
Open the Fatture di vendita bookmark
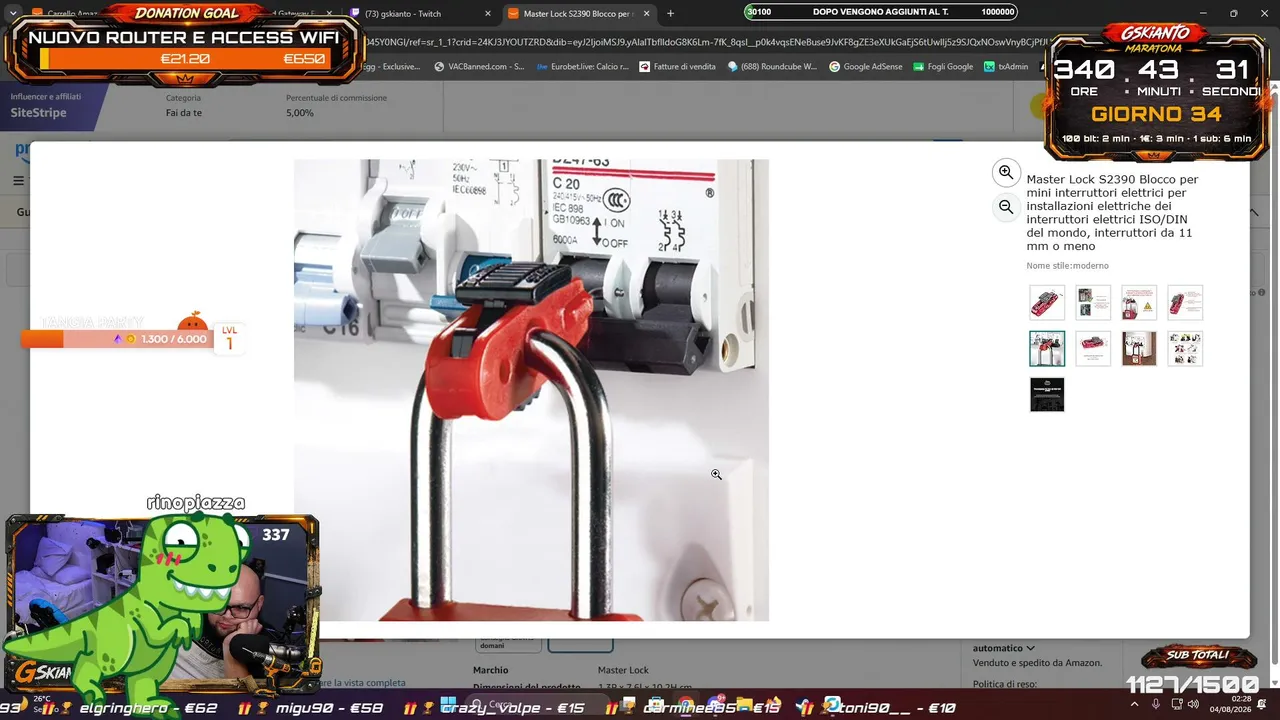pyautogui.click(x=677, y=66)
